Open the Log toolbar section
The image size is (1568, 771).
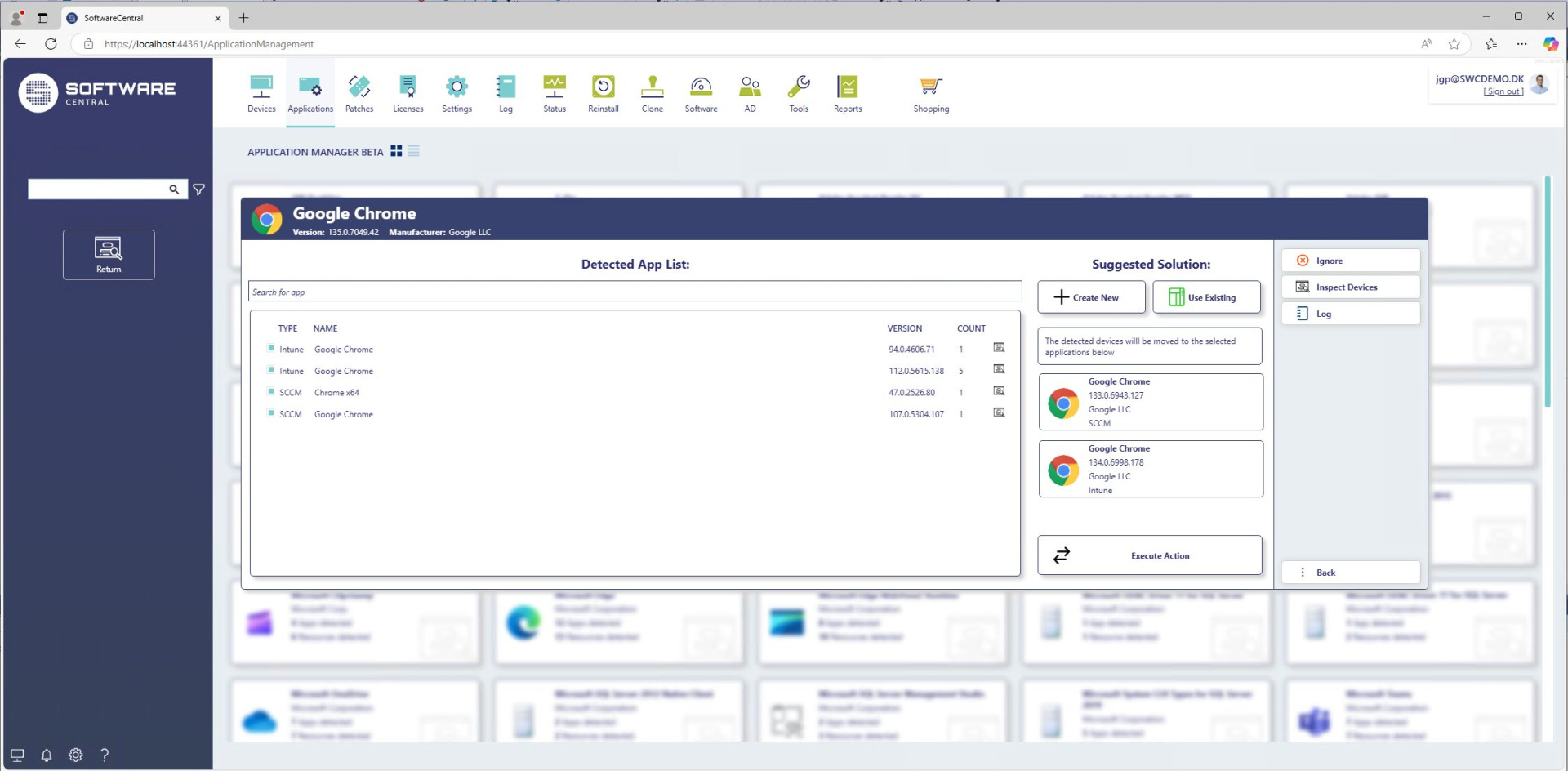click(506, 93)
